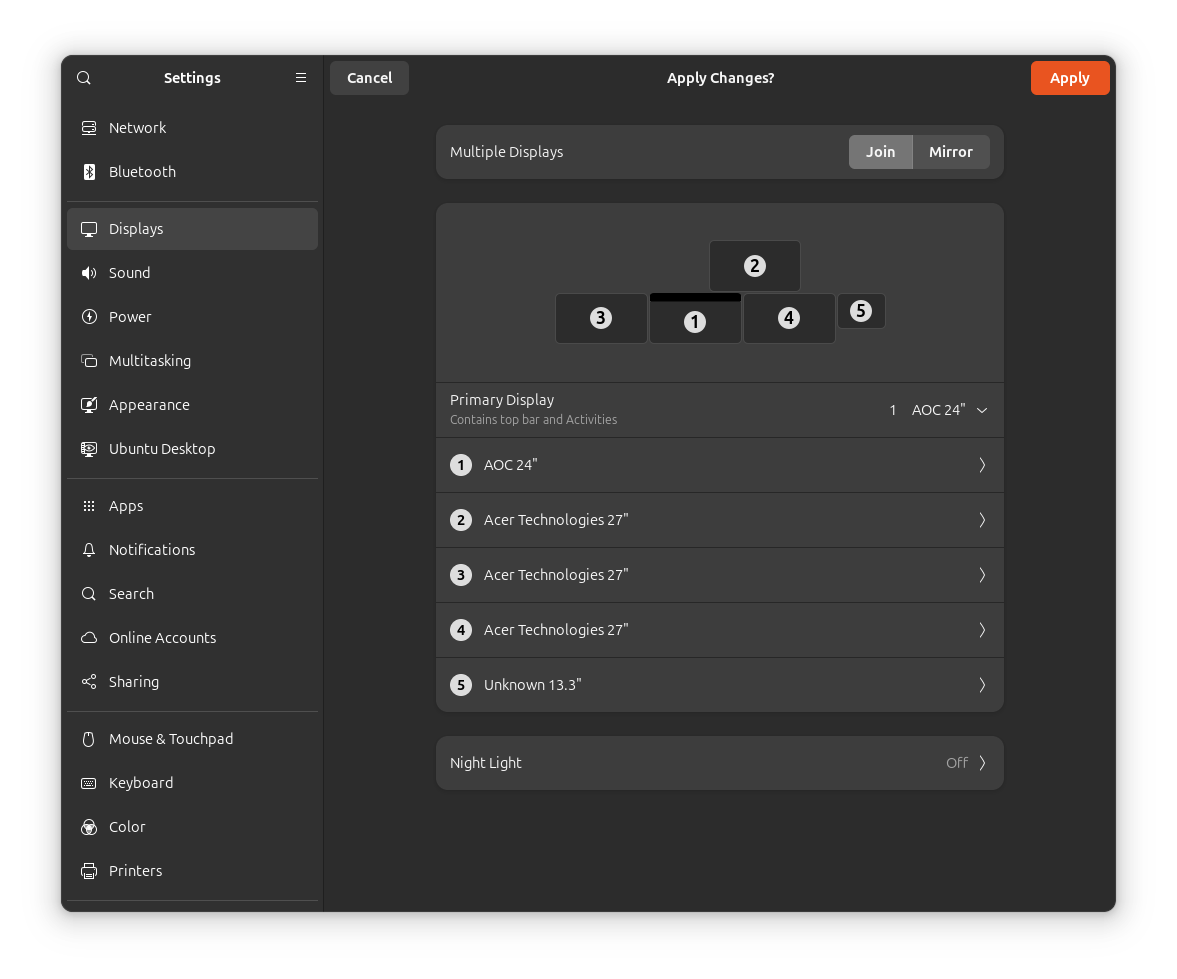The image size is (1177, 979).
Task: Click the Ubuntu Desktop icon in sidebar
Action: pyautogui.click(x=89, y=449)
